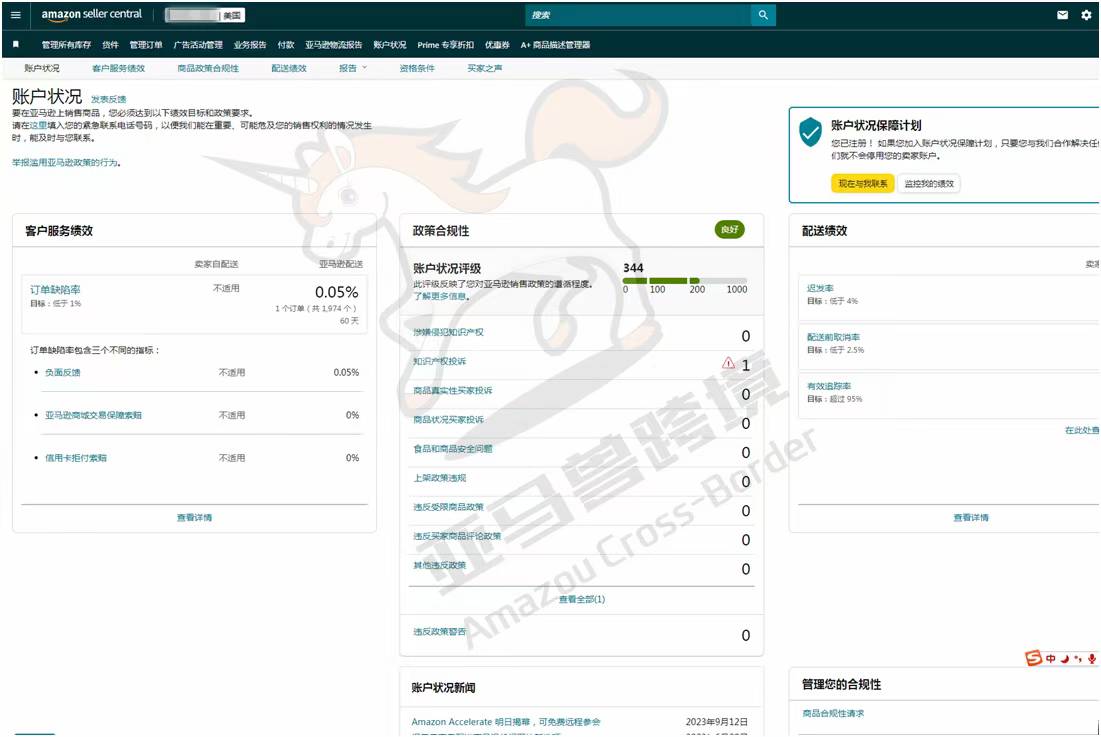The image size is (1101, 737).
Task: Click the shield checkmark icon for 账户状况保障计划
Action: click(x=810, y=132)
